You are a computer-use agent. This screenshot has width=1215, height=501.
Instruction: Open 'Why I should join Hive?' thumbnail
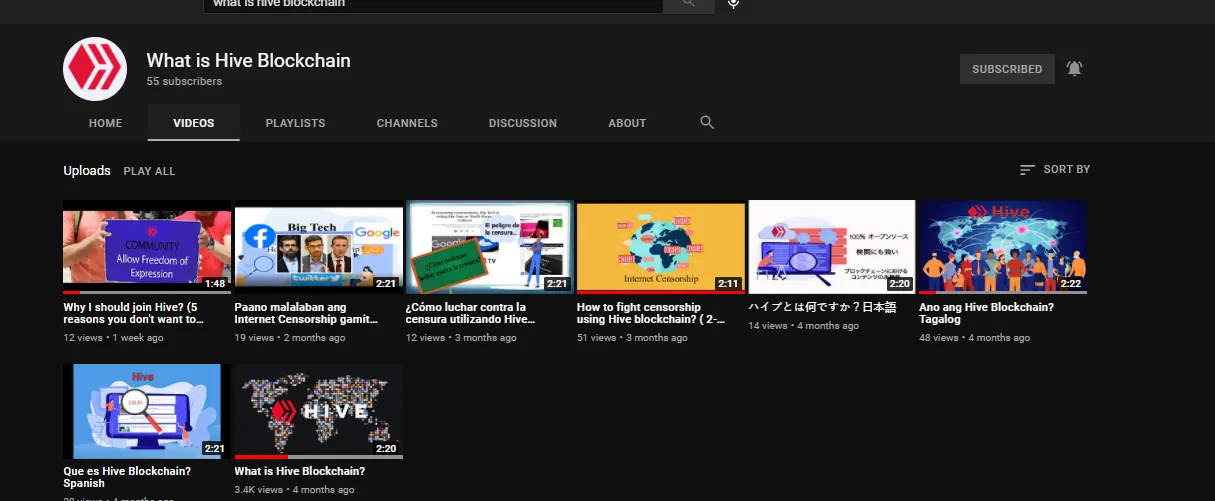(x=147, y=247)
